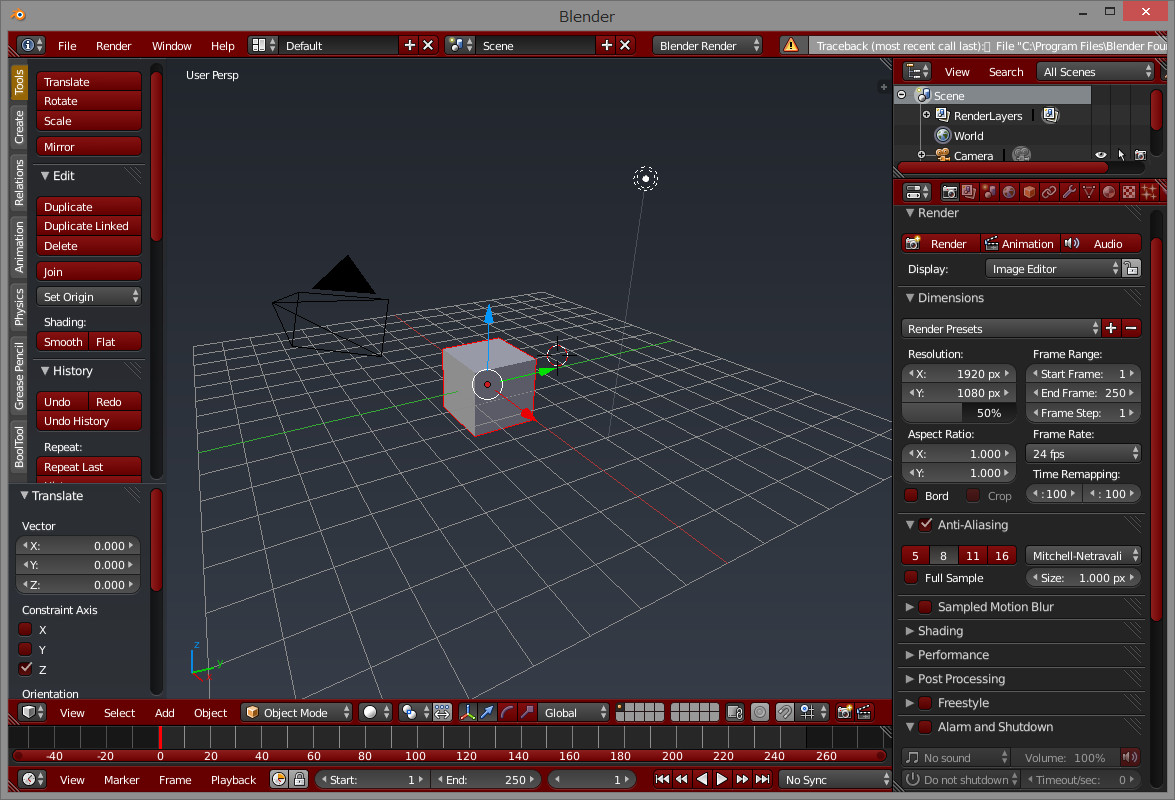Image resolution: width=1175 pixels, height=800 pixels.
Task: Open the Help menu
Action: point(223,46)
